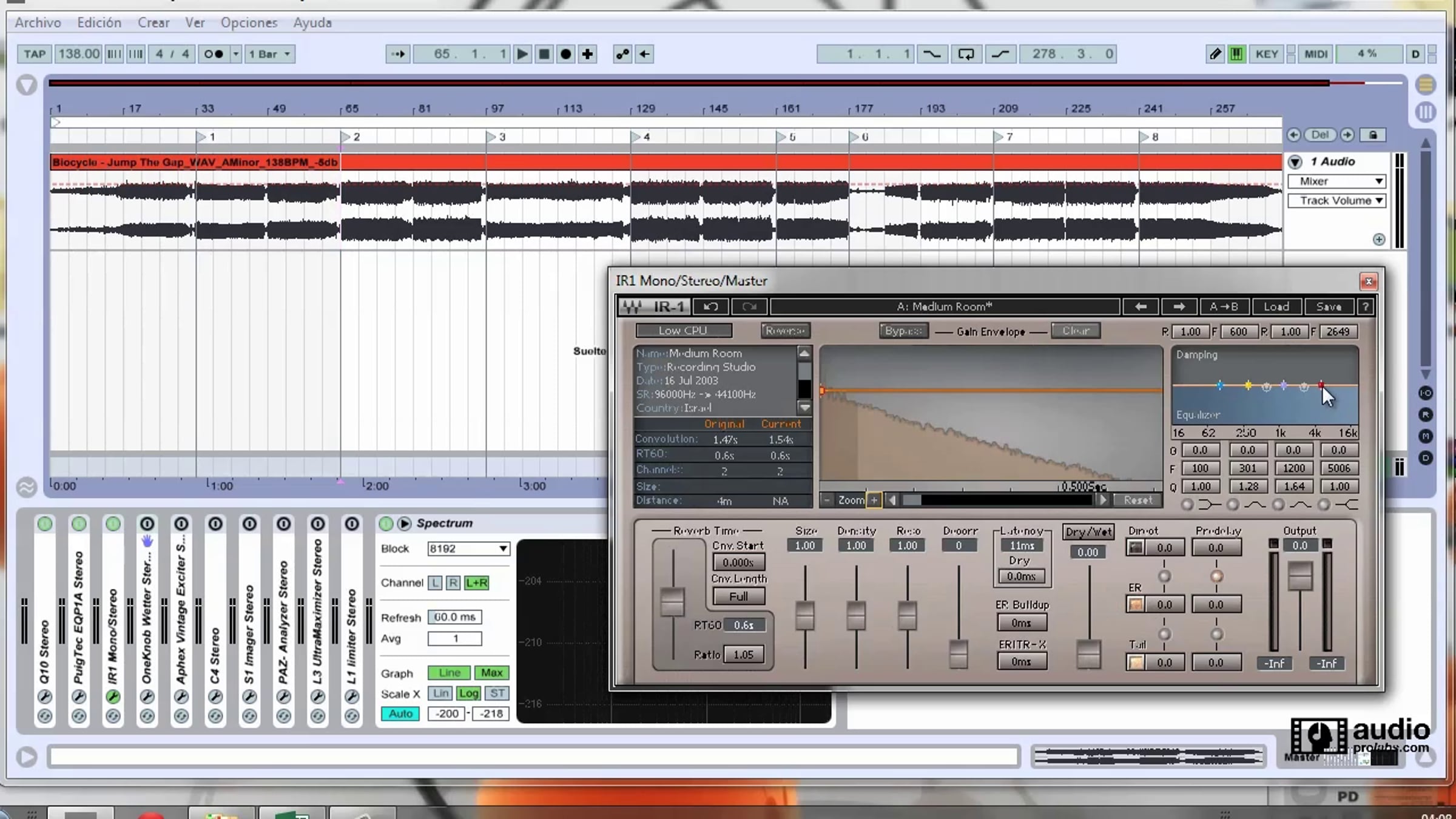Click locator marker 4 on timeline
This screenshot has height=819, width=1456.
[x=636, y=137]
